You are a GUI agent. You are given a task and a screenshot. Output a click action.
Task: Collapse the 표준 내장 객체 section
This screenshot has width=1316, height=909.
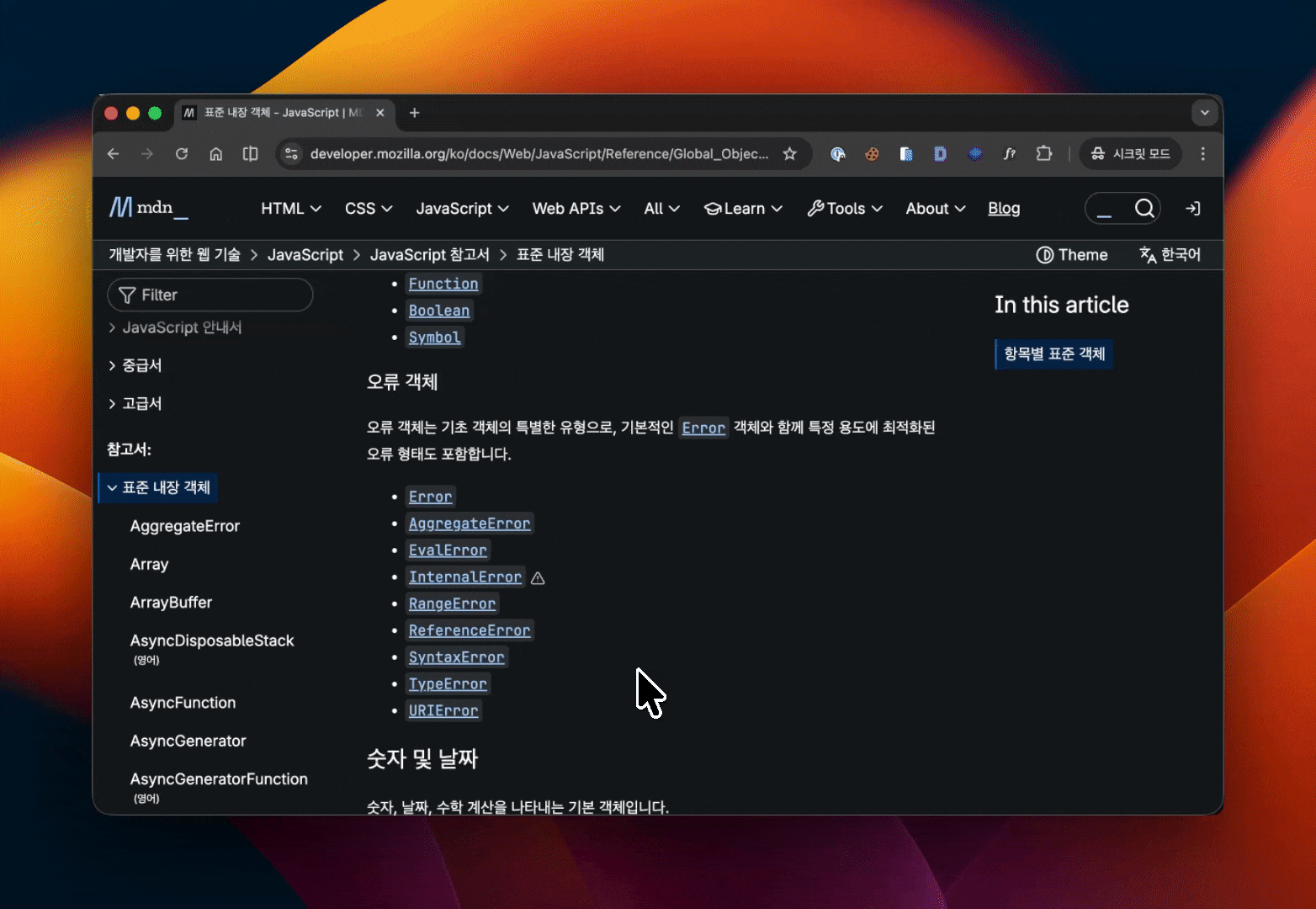(x=158, y=487)
